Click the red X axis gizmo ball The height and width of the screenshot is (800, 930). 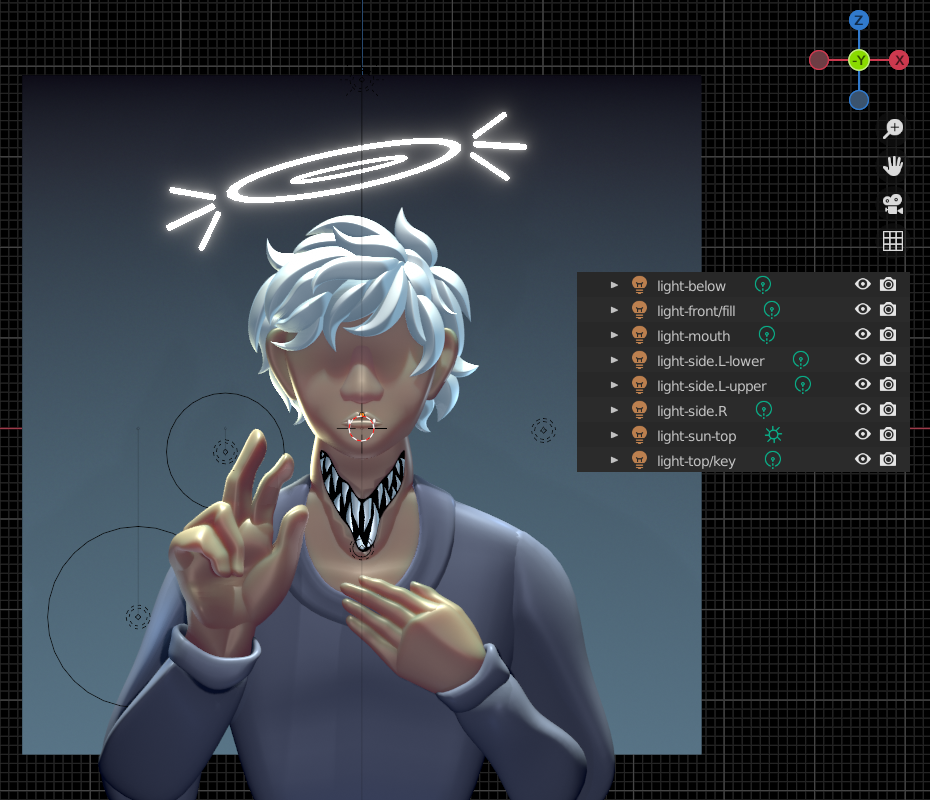[x=899, y=60]
